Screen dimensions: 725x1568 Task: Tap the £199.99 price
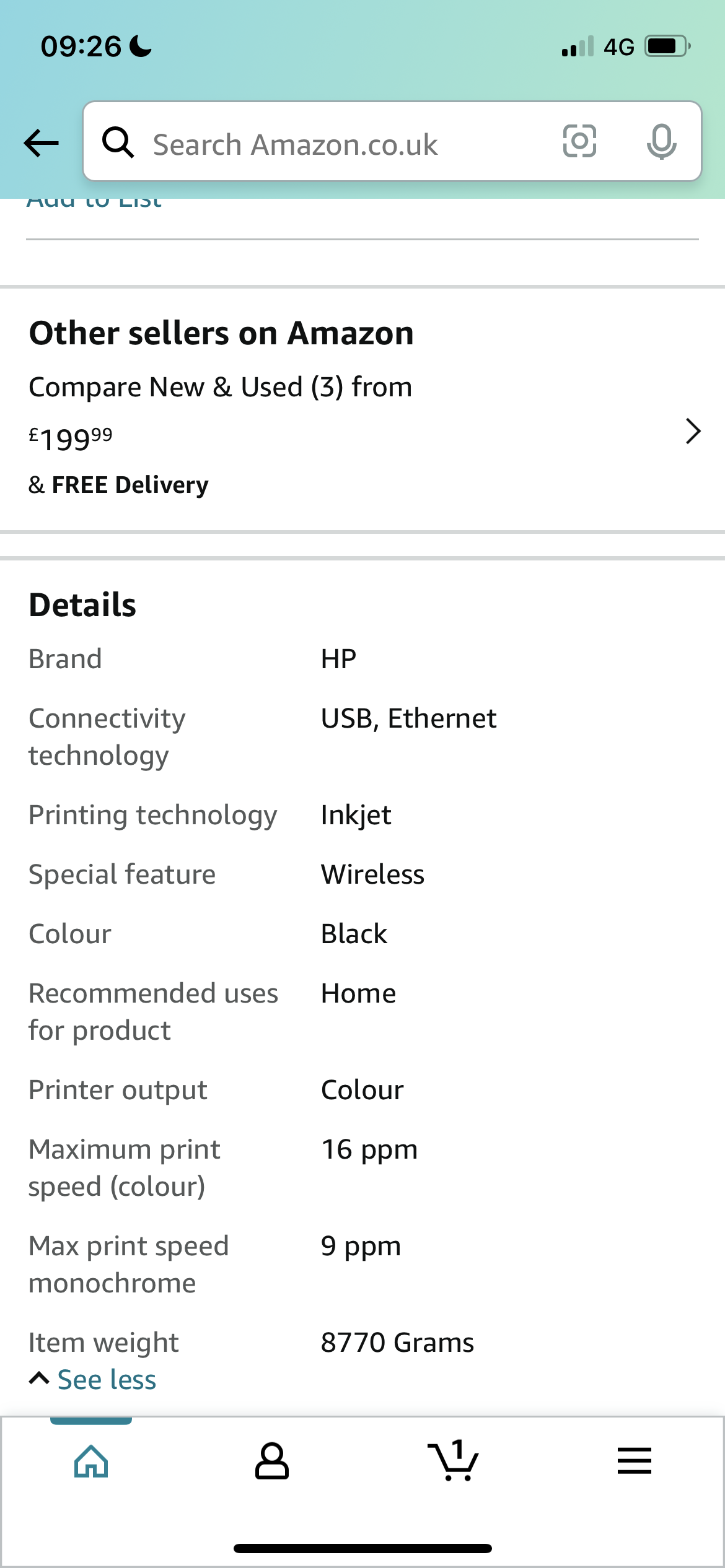71,439
